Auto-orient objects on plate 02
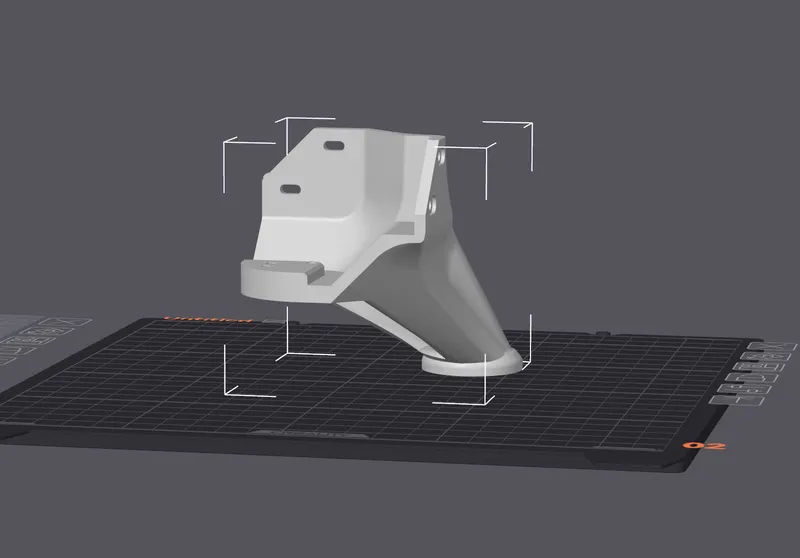Image resolution: width=800 pixels, height=558 pixels. pyautogui.click(x=766, y=356)
